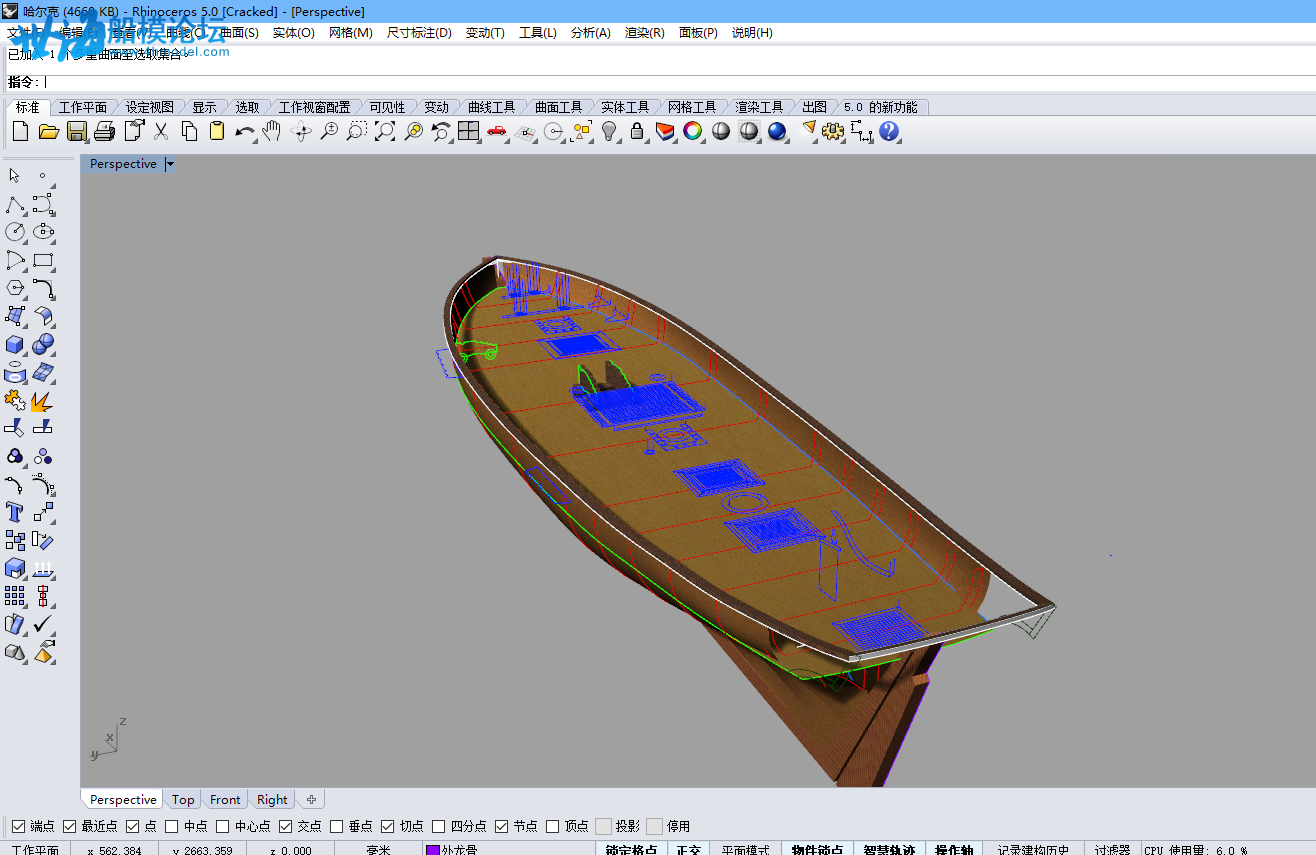The image size is (1316, 855).
Task: Click the Explode icon in the left sidebar
Action: coord(43,401)
